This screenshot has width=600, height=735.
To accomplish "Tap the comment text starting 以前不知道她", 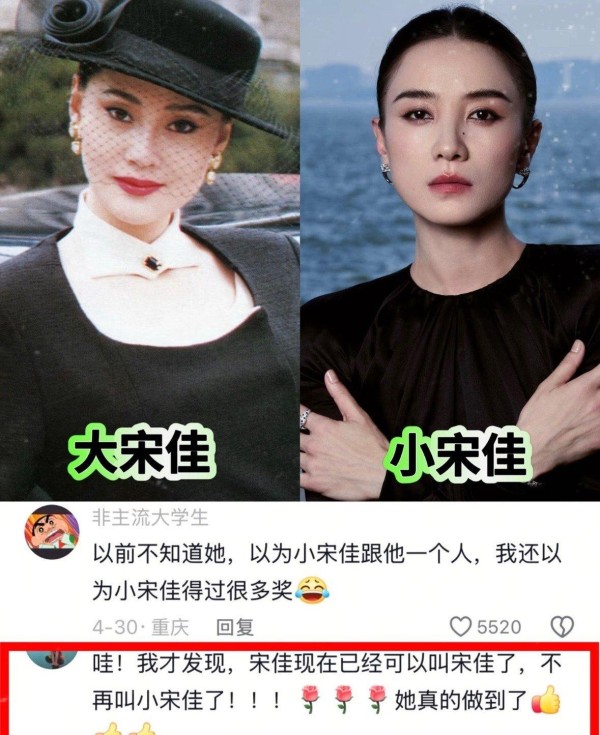I will pyautogui.click(x=327, y=572).
